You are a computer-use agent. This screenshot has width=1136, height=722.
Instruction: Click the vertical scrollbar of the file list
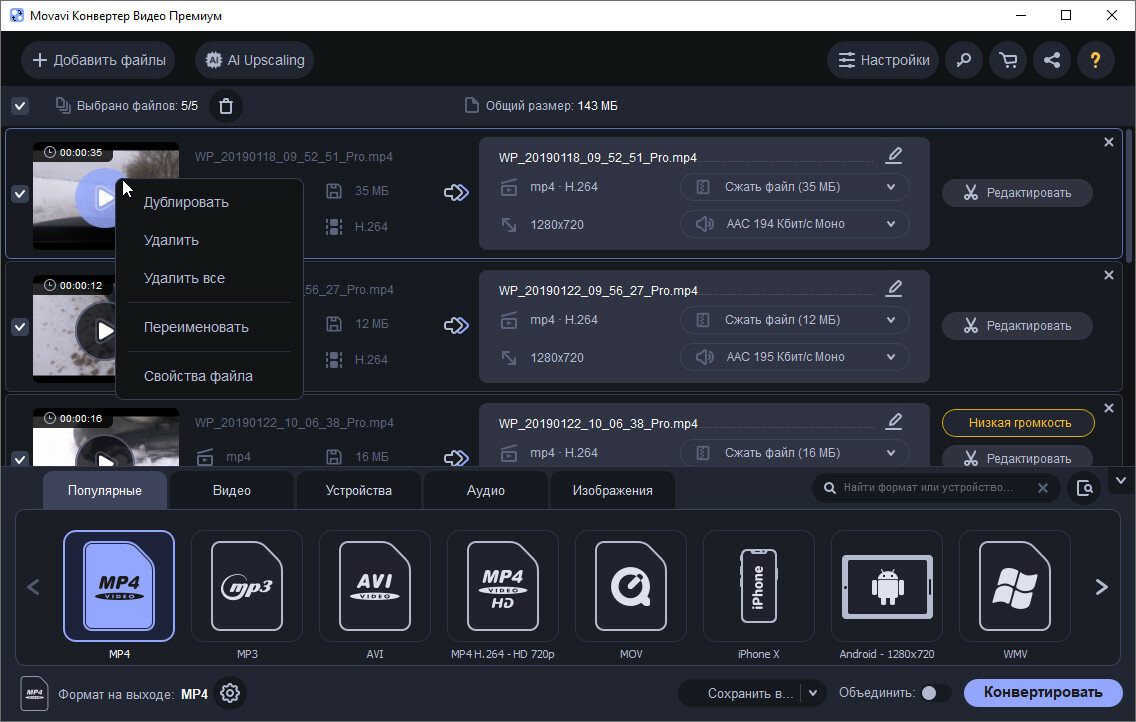[x=1129, y=196]
